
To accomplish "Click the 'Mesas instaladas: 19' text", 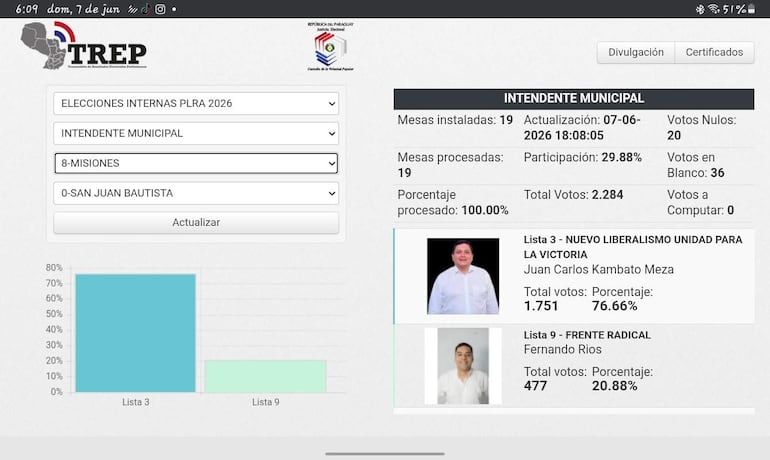I will 455,120.
